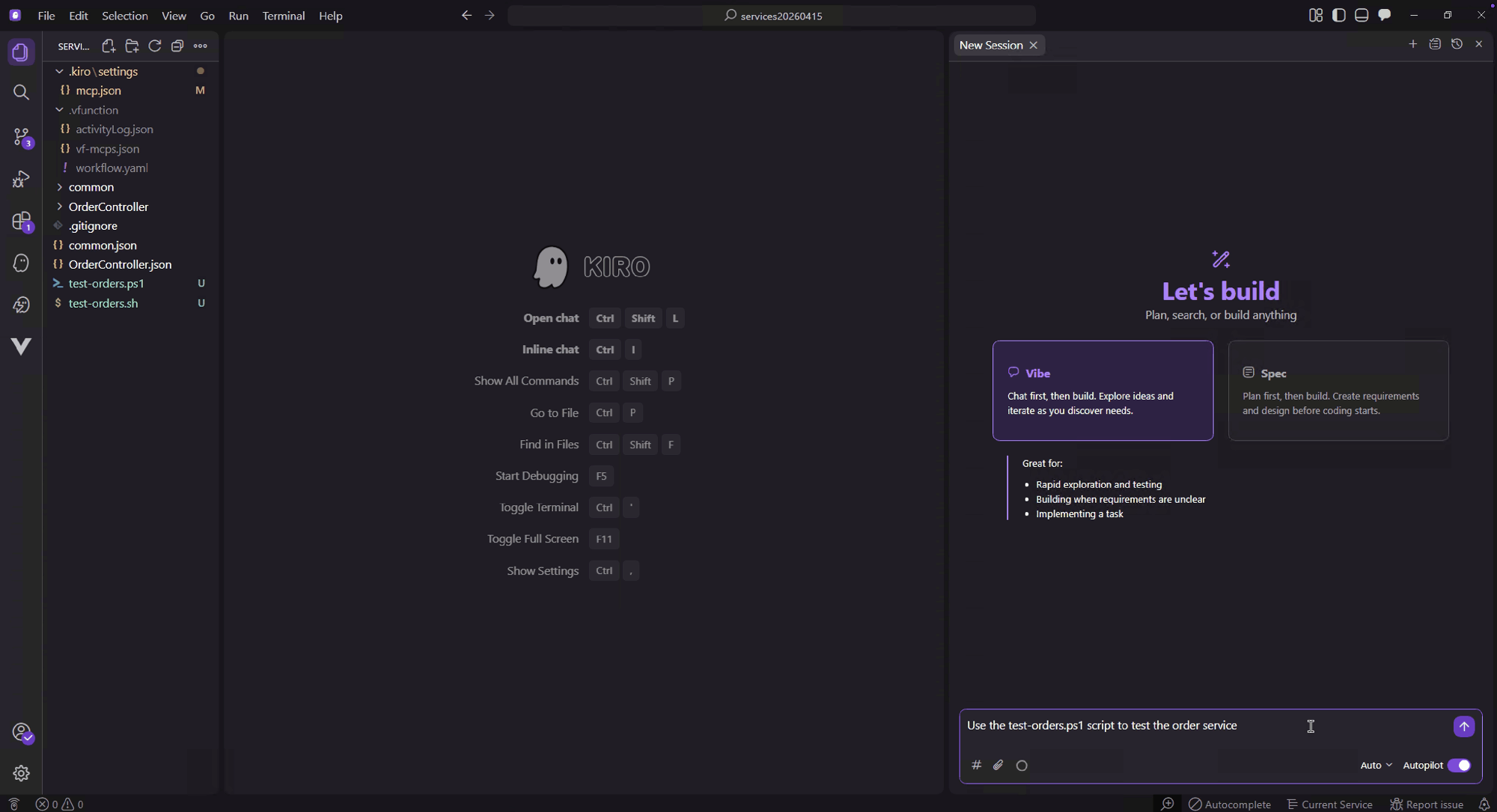
Task: Open the Accounts menu icon
Action: pos(21,732)
